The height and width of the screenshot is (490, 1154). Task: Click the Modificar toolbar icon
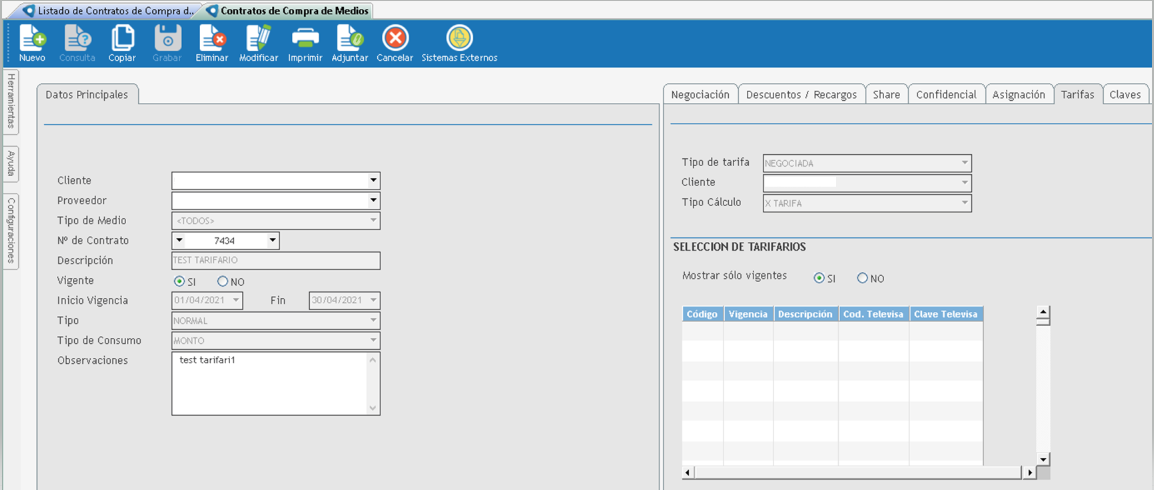258,40
